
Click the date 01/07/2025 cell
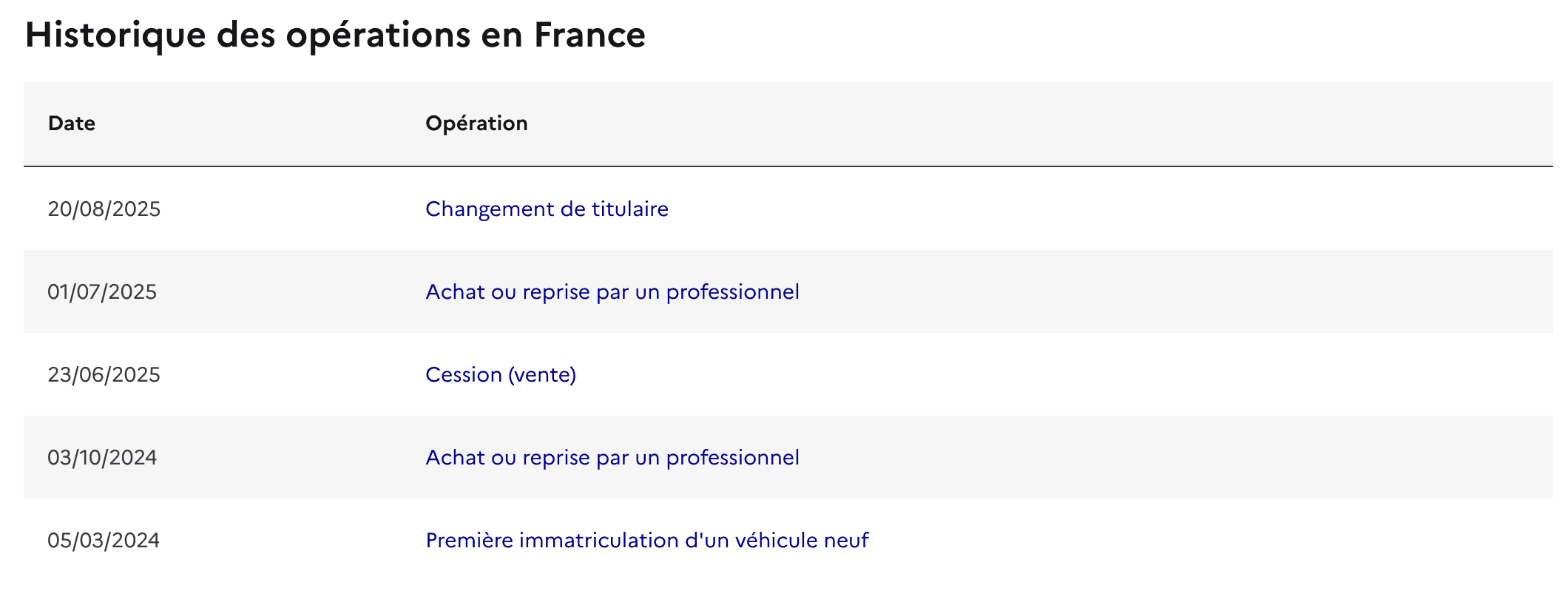tap(104, 292)
